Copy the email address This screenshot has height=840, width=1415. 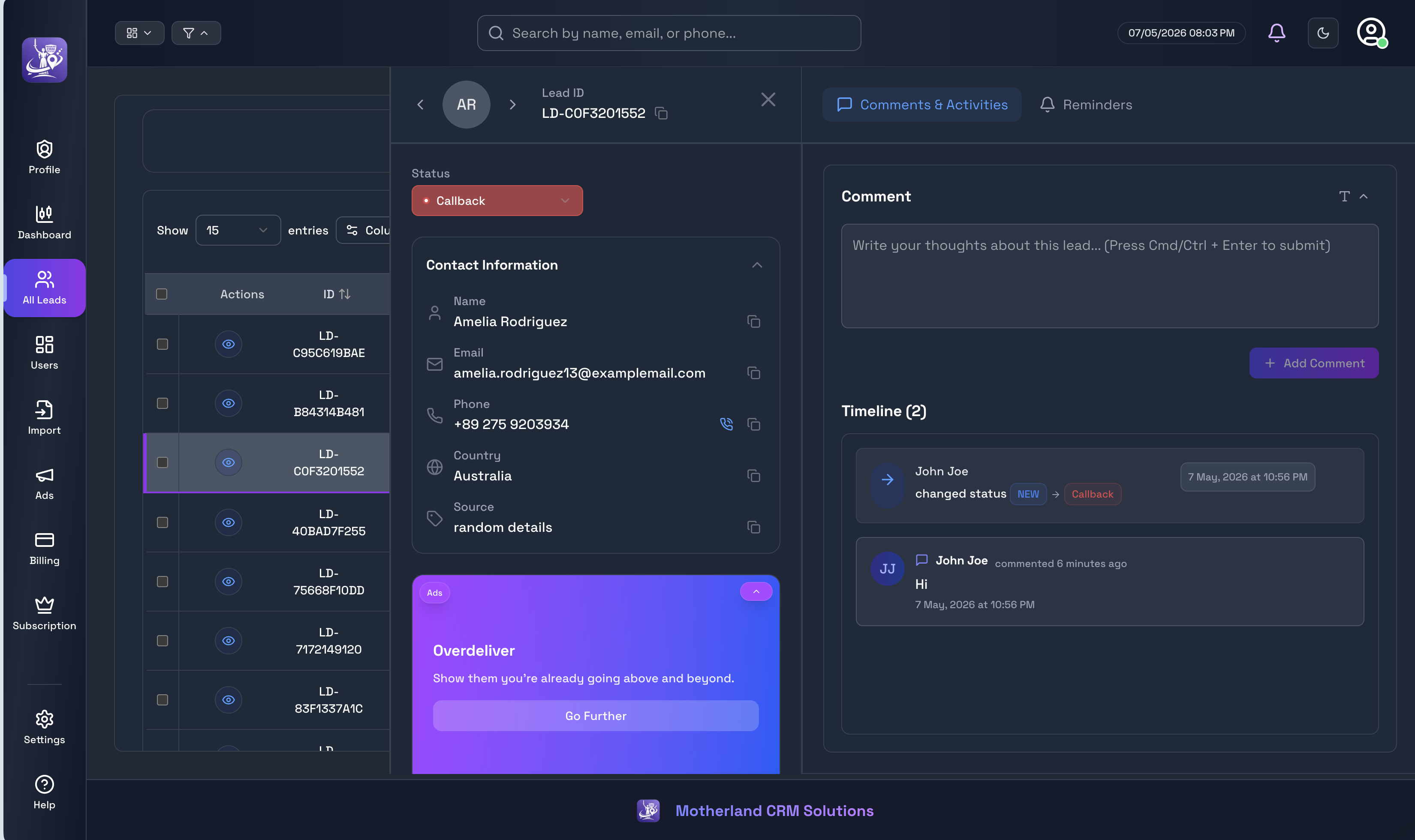coord(753,373)
